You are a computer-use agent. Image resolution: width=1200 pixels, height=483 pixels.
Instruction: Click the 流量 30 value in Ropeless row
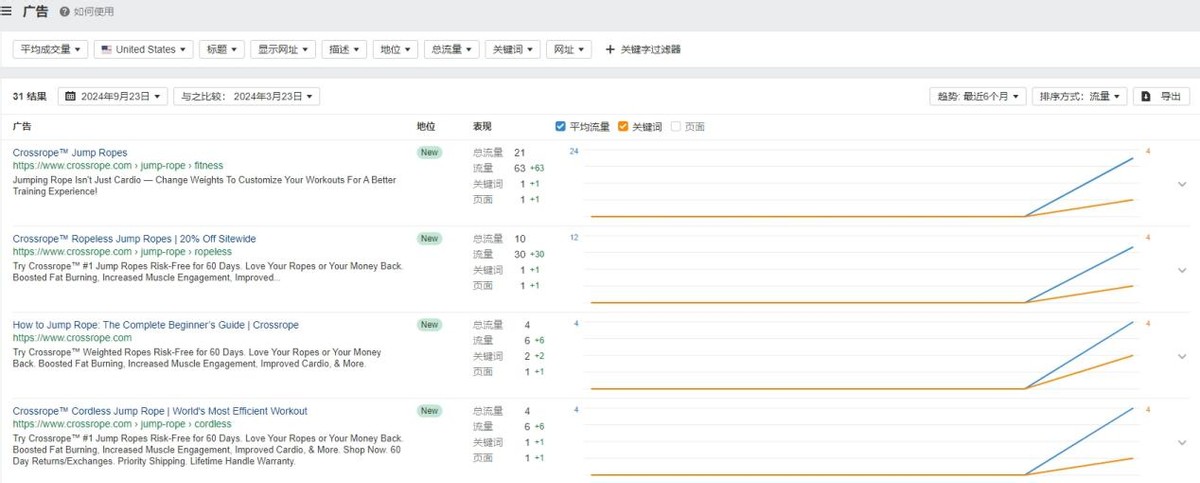coord(519,255)
